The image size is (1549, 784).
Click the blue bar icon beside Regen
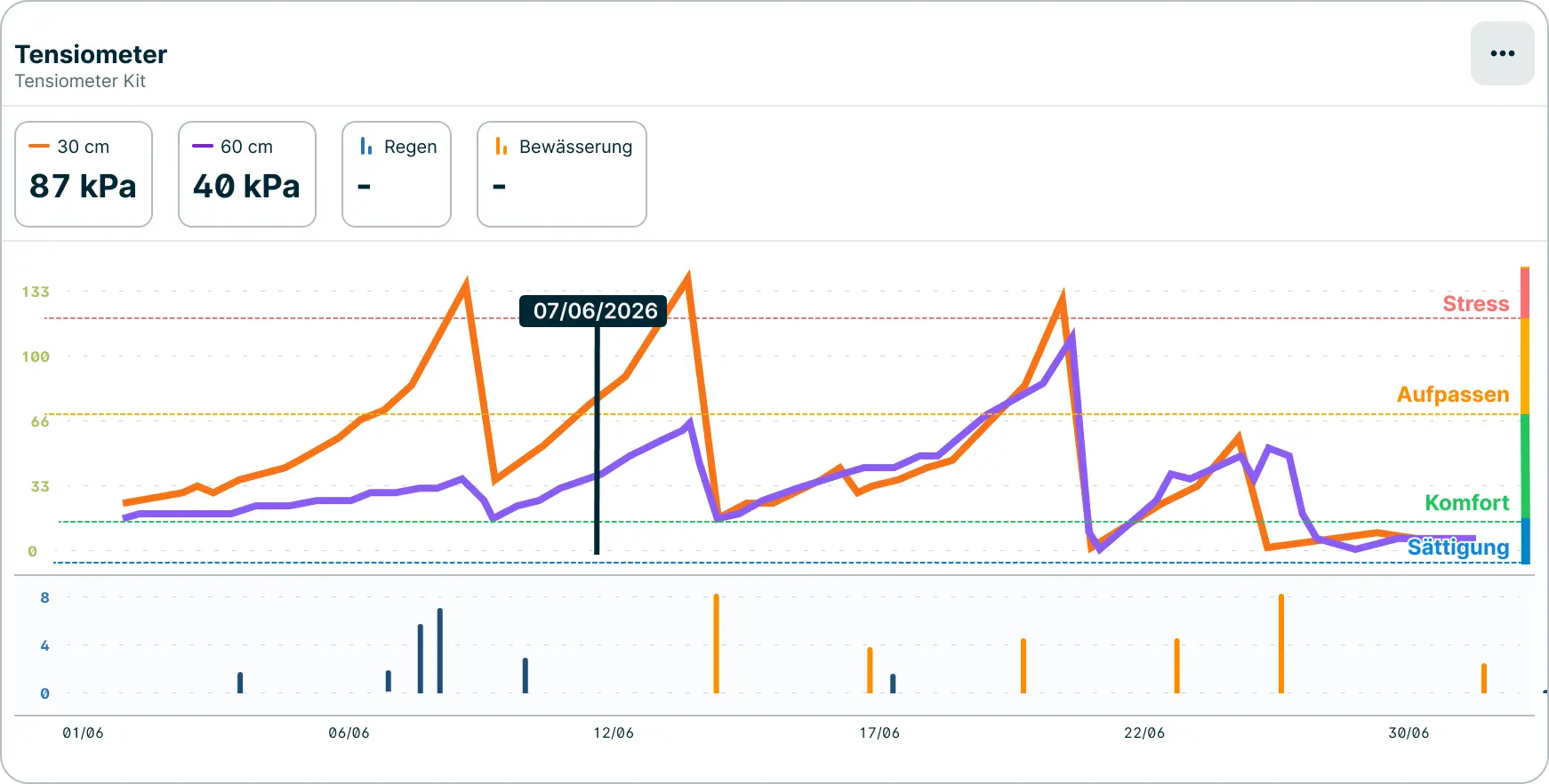[365, 146]
